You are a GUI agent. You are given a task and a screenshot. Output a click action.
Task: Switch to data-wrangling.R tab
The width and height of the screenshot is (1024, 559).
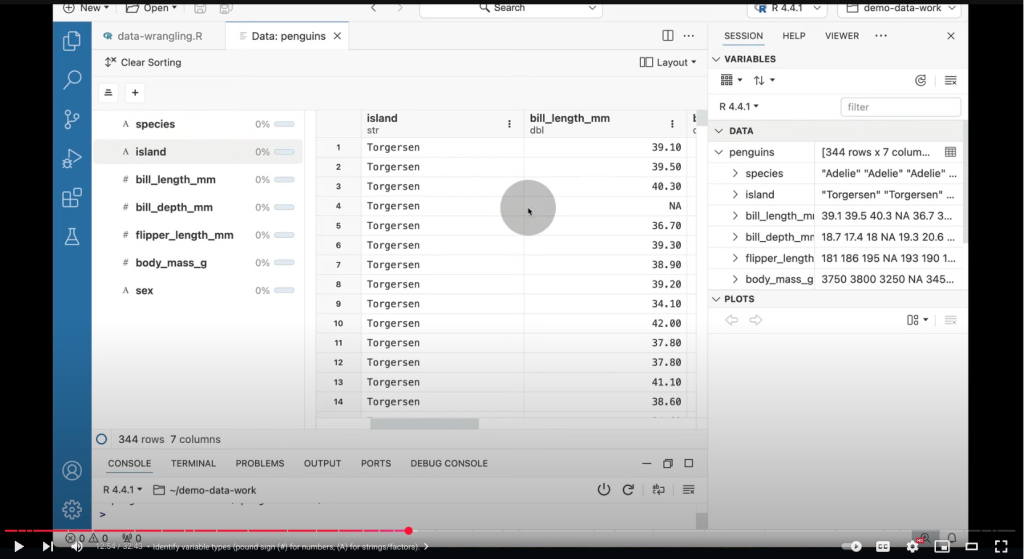pos(159,36)
